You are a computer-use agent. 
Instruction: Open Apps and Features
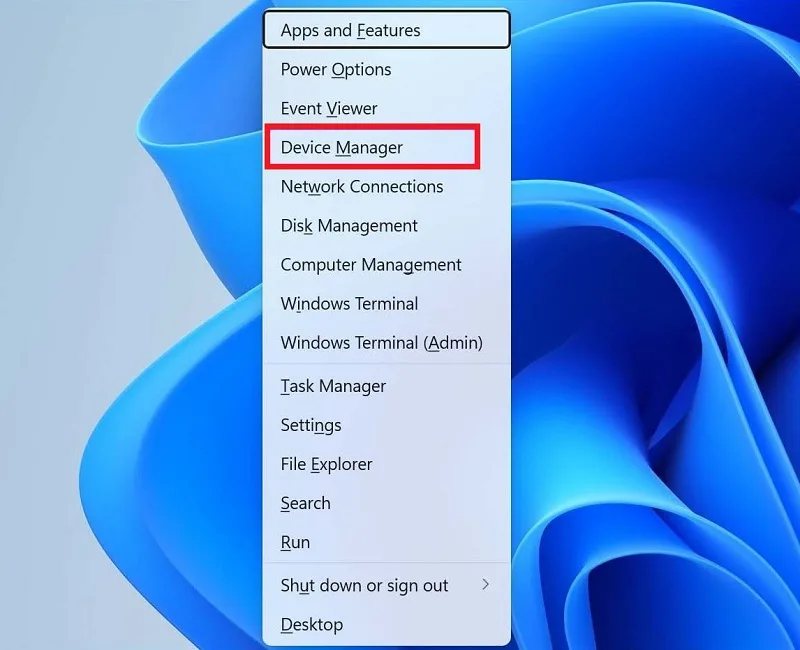click(386, 30)
